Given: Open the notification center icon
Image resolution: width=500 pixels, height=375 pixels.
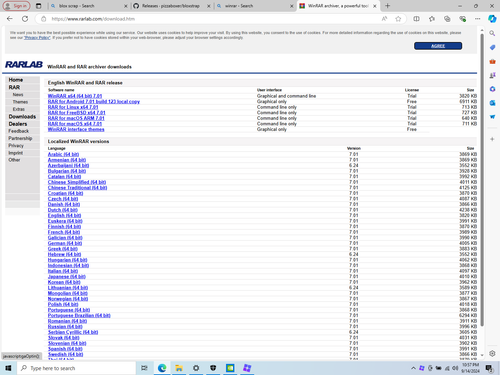Looking at the screenshot, I should click(489, 368).
